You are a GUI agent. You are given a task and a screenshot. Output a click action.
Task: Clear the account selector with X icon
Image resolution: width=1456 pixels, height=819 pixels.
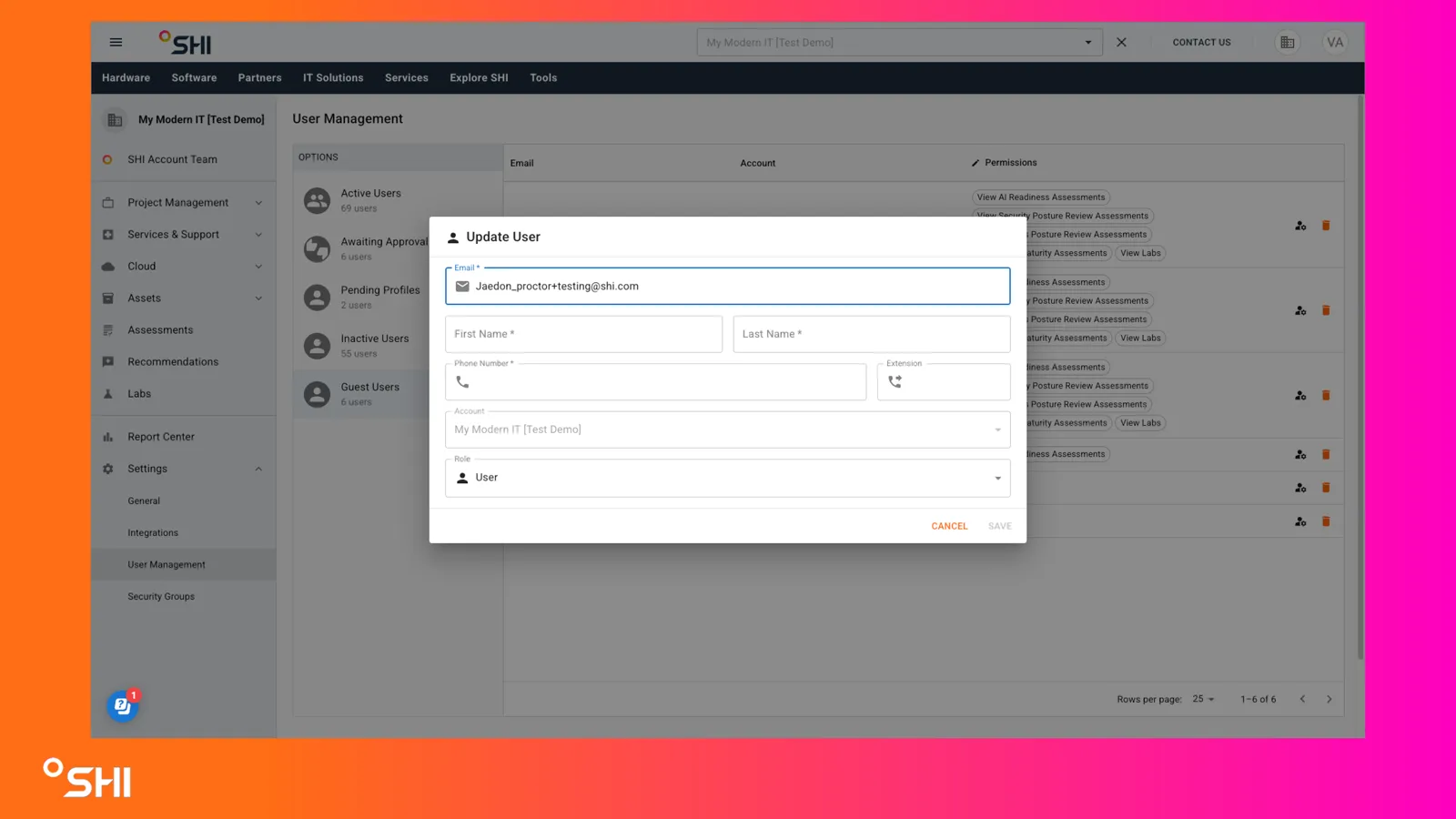click(x=1121, y=42)
